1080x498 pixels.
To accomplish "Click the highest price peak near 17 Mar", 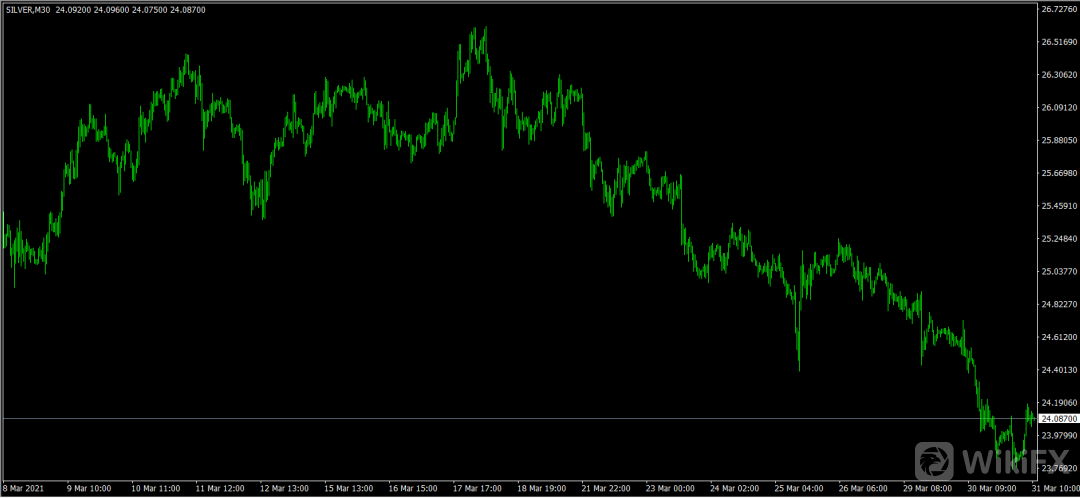I will pyautogui.click(x=485, y=30).
